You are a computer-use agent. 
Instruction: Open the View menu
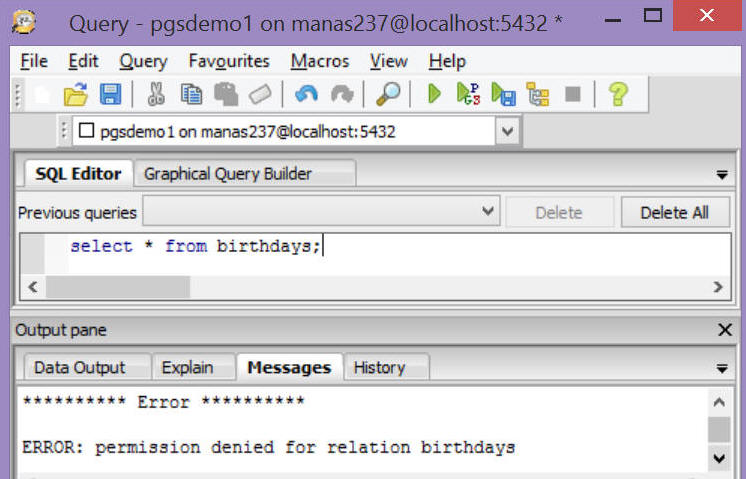point(389,61)
